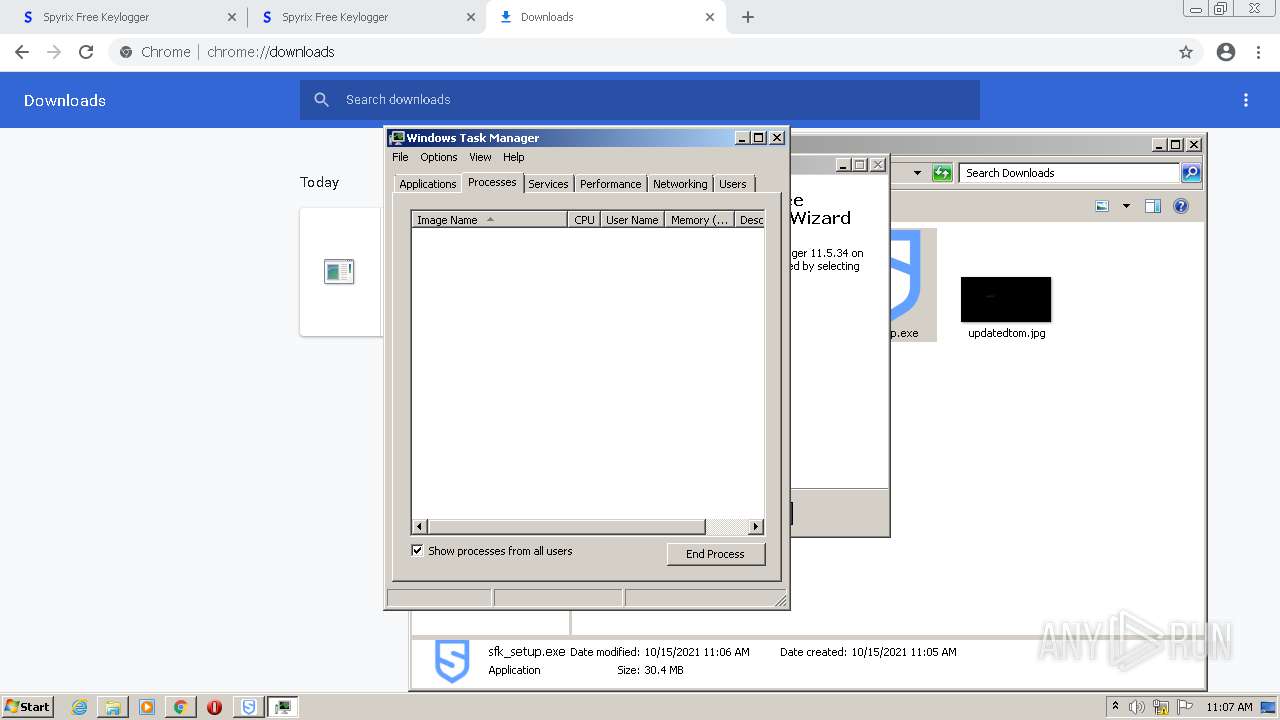Viewport: 1280px width, 720px height.
Task: Open Task Manager View menu
Action: point(480,157)
